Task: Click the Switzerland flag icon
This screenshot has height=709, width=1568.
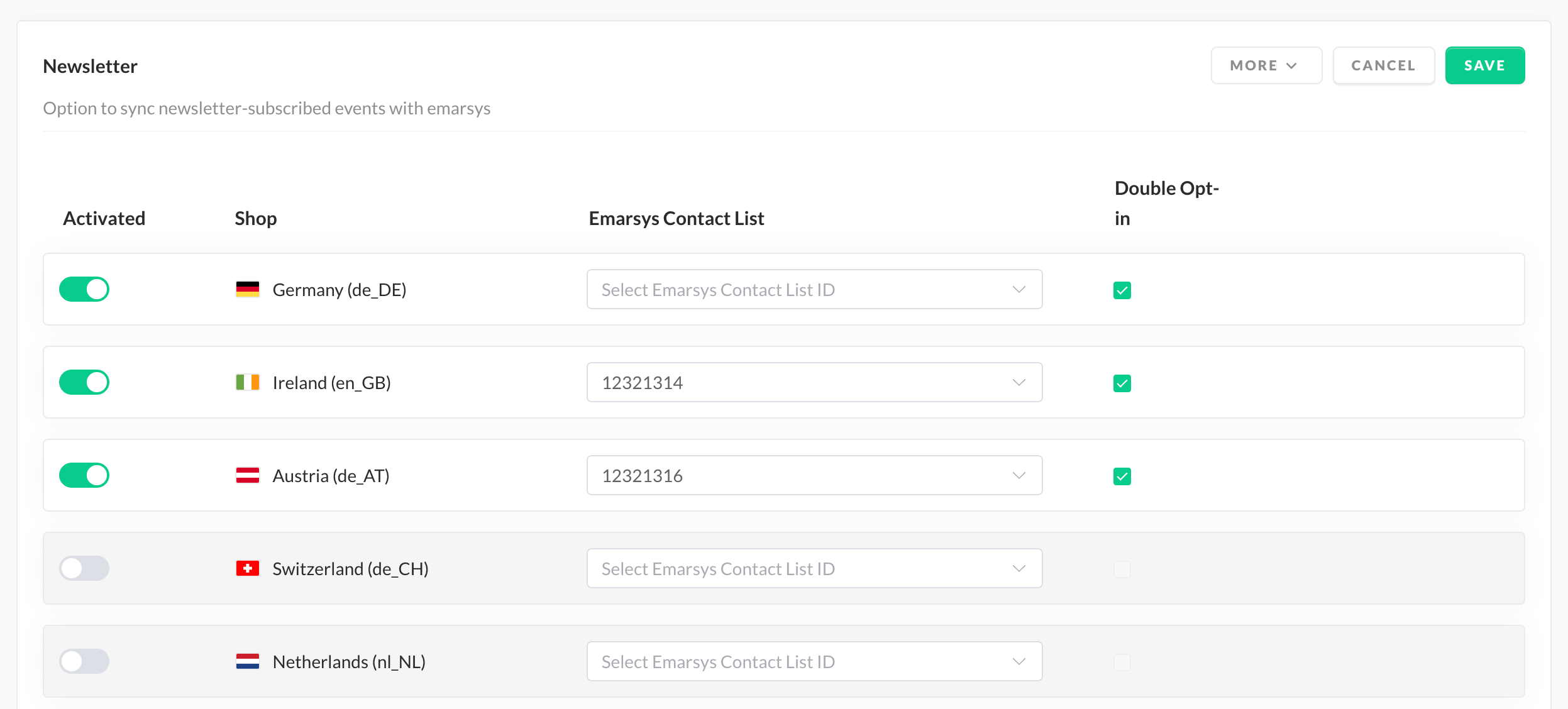Action: 247,568
